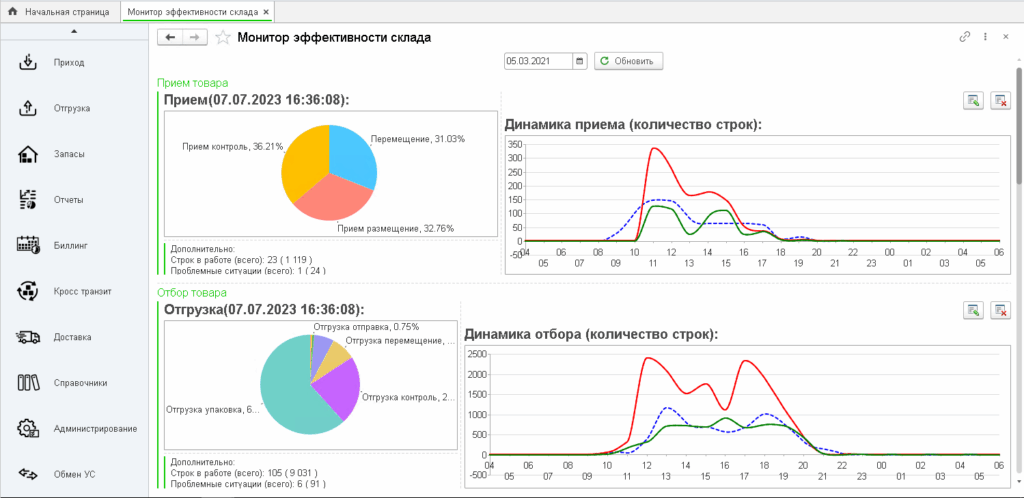Open Доставка truck icon
The width and height of the screenshot is (1024, 498).
(28, 337)
